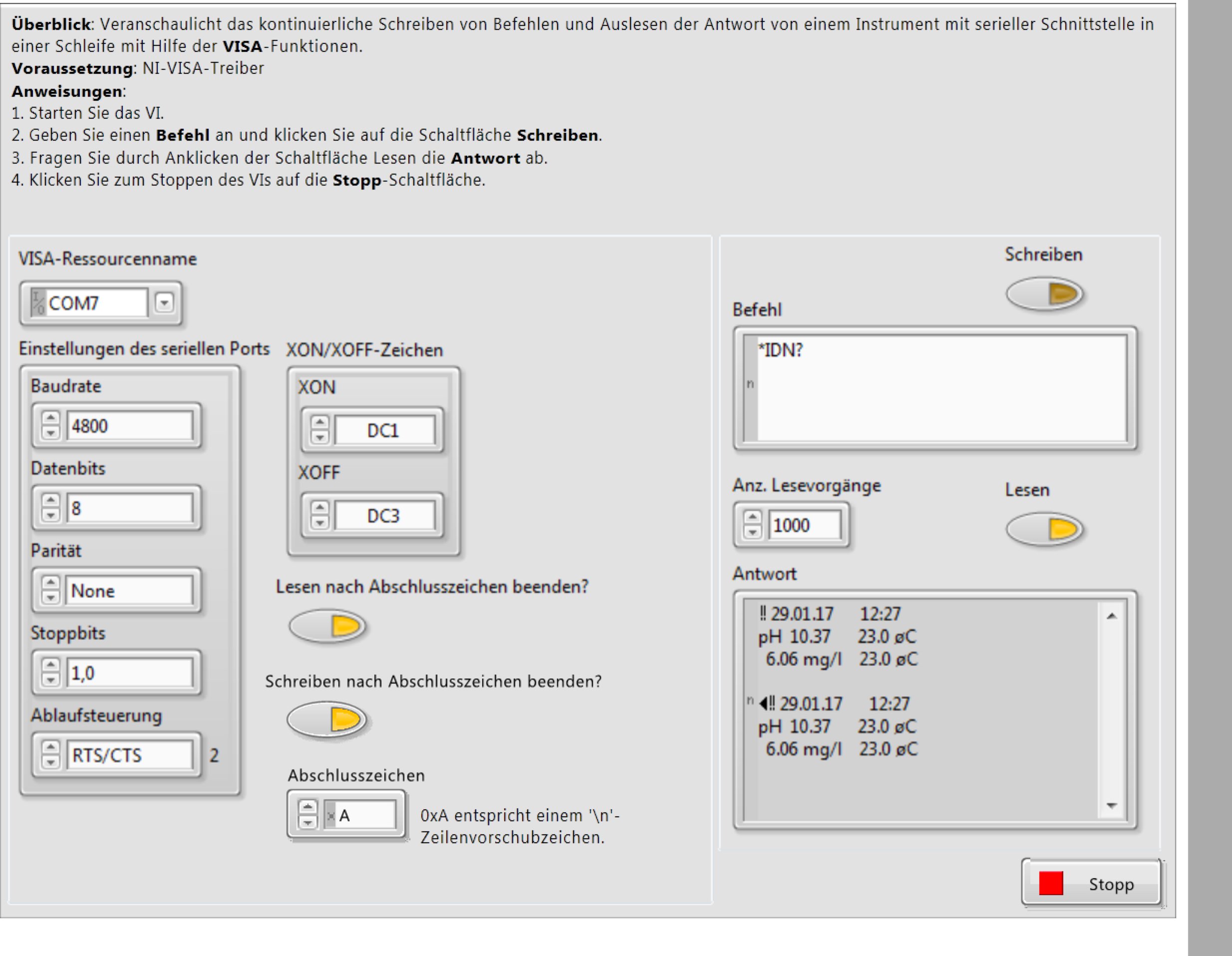Toggle Lesen nach Abschlusszeichen beenden switch
Viewport: 1232px width, 956px height.
328,626
